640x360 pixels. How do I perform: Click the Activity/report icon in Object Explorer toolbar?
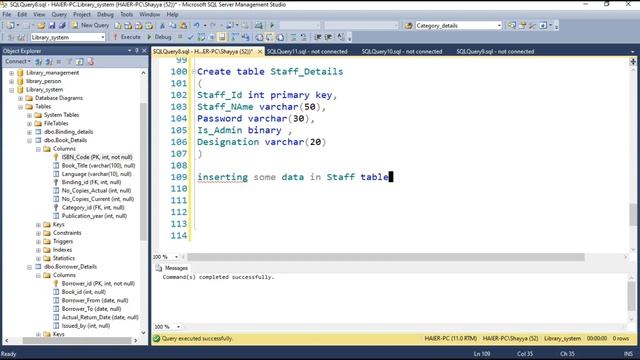click(90, 62)
